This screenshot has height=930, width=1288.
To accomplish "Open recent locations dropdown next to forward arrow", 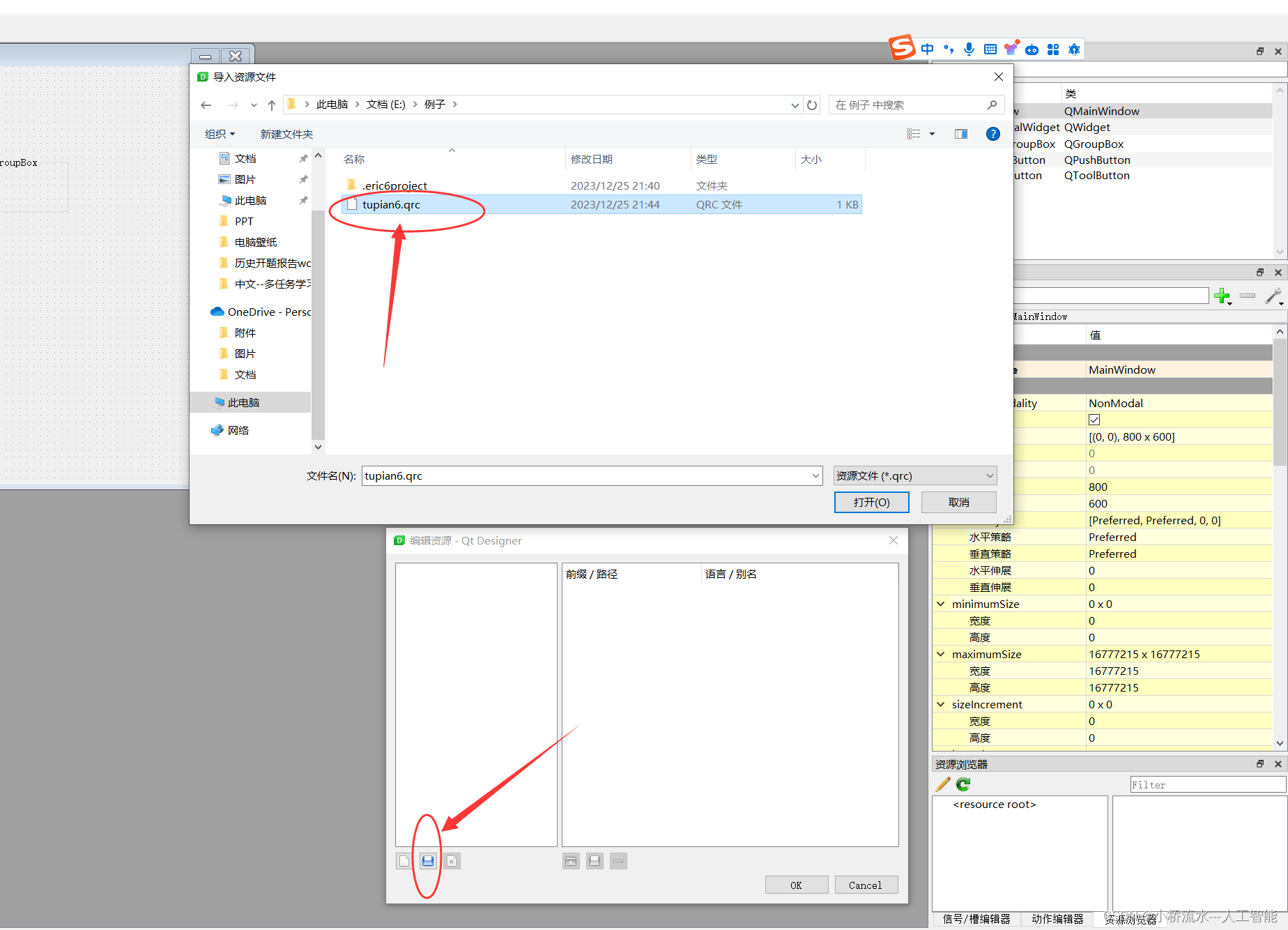I will (254, 105).
